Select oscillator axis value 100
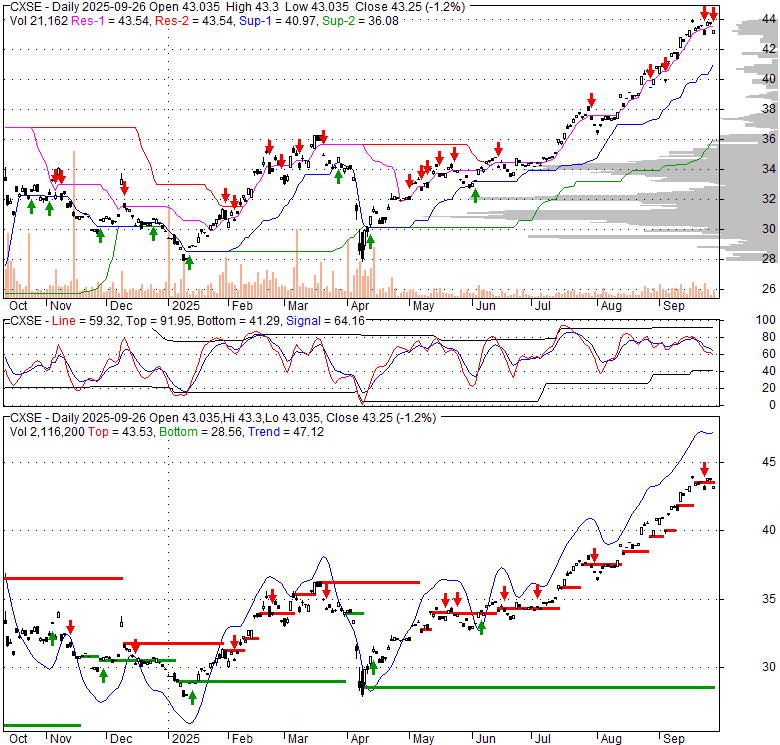Screen dimensions: 780x745 pyautogui.click(x=766, y=320)
